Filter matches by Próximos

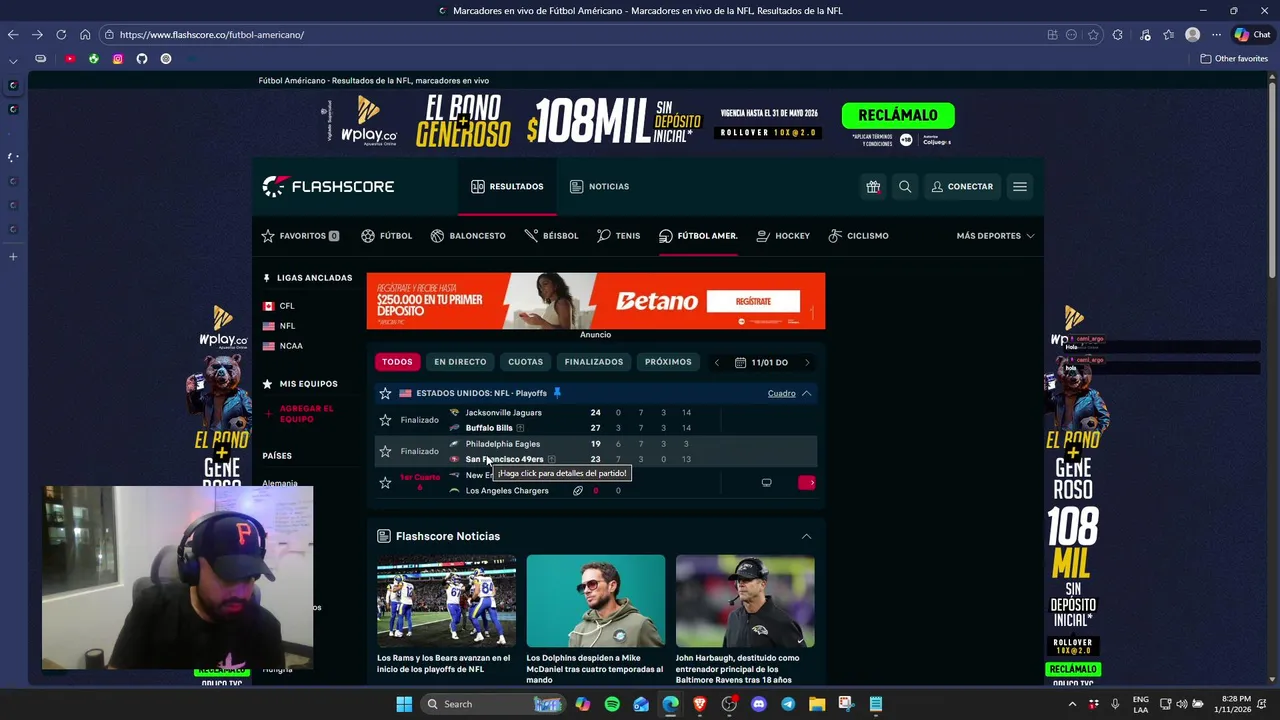click(x=668, y=362)
